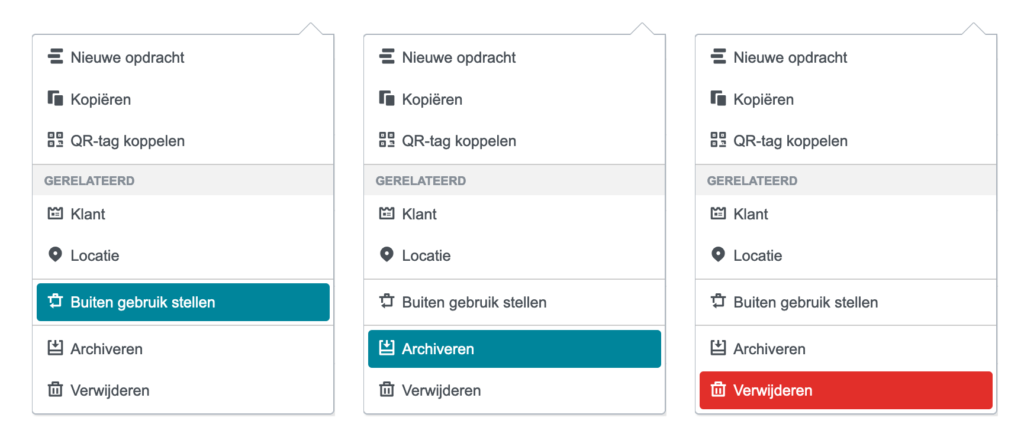
Task: Click Archiveren icon in the left menu
Action: pyautogui.click(x=55, y=349)
